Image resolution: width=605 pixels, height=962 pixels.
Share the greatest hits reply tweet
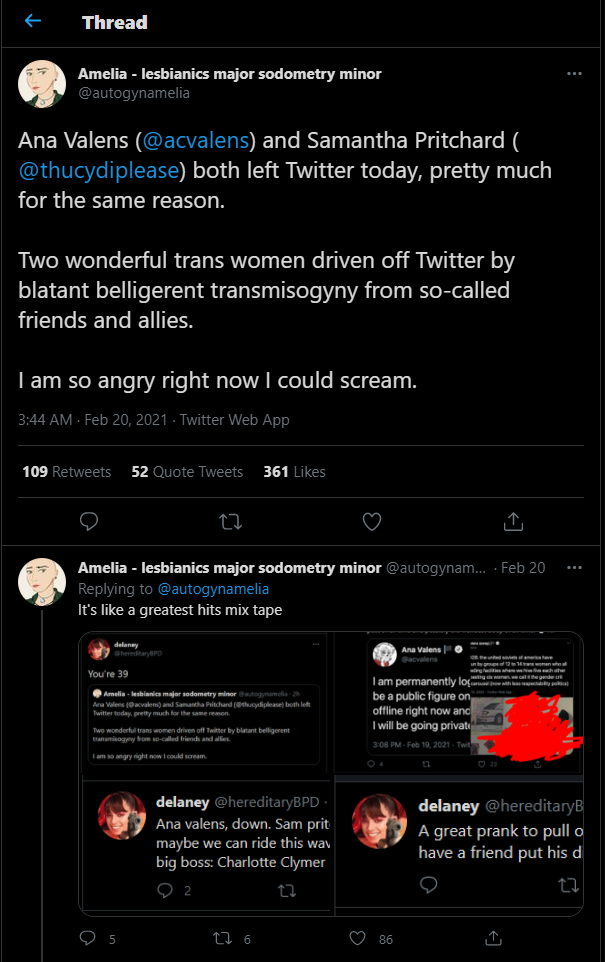tap(493, 938)
